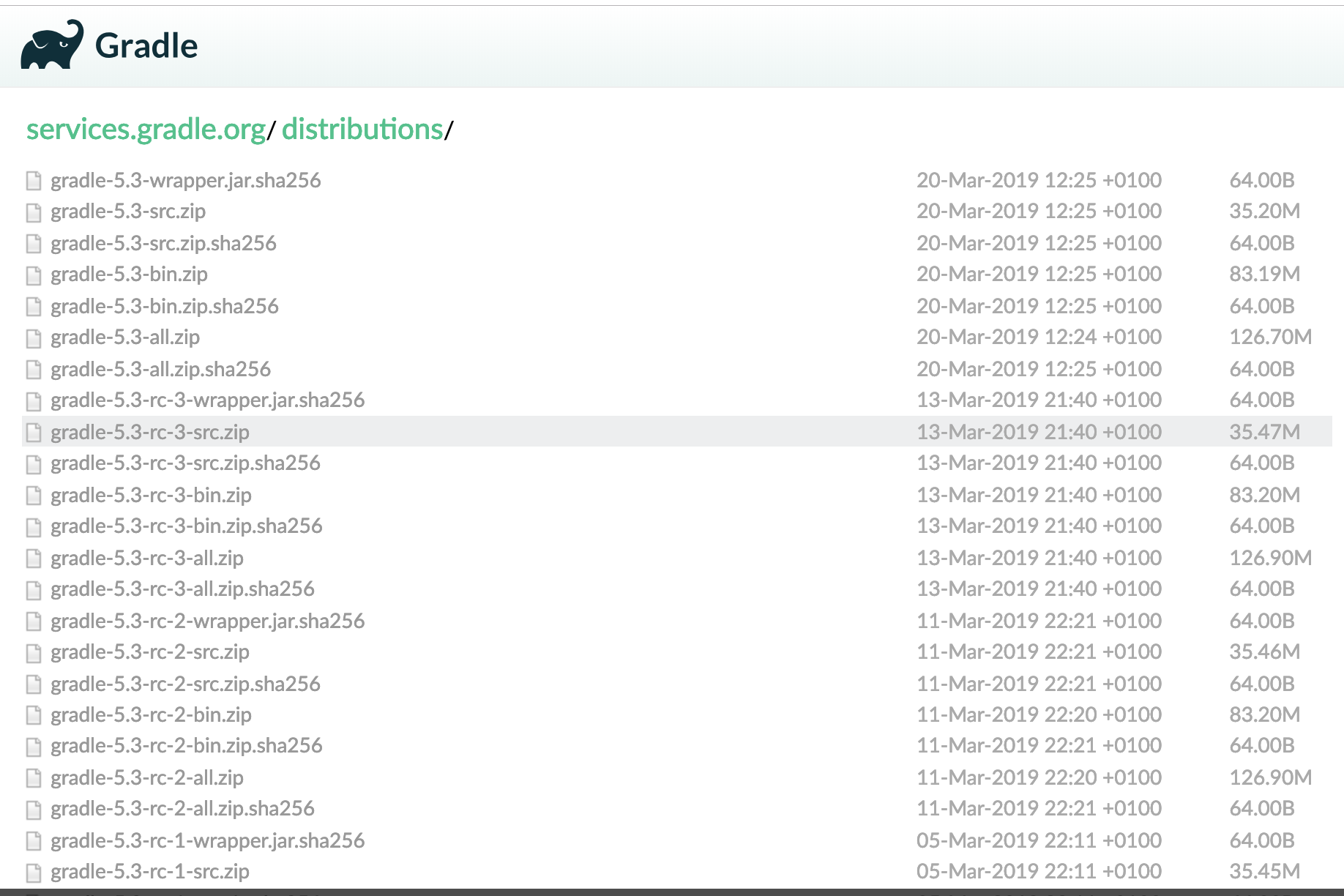
Task: Download gradle-5.3-rc-2-src.zip
Action: (x=150, y=652)
